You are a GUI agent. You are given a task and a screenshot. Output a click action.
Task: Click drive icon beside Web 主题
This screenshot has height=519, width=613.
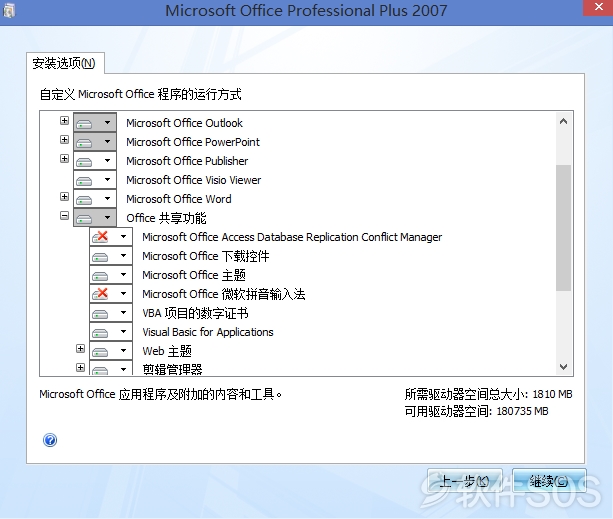[x=100, y=352]
